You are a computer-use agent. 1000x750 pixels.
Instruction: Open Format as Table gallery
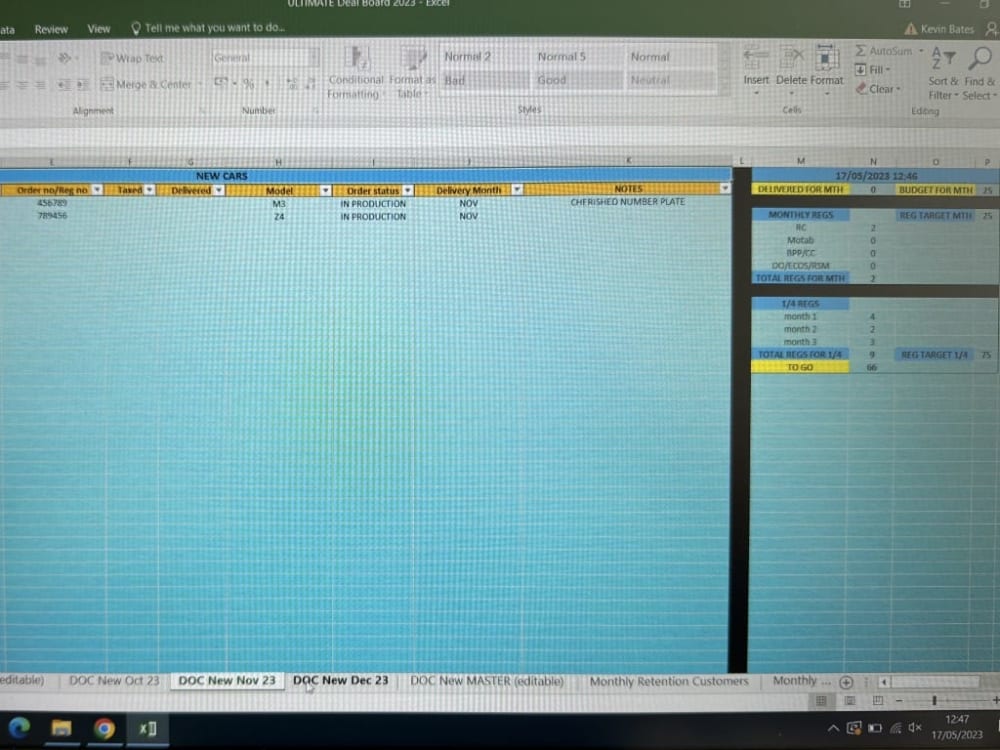[x=411, y=72]
